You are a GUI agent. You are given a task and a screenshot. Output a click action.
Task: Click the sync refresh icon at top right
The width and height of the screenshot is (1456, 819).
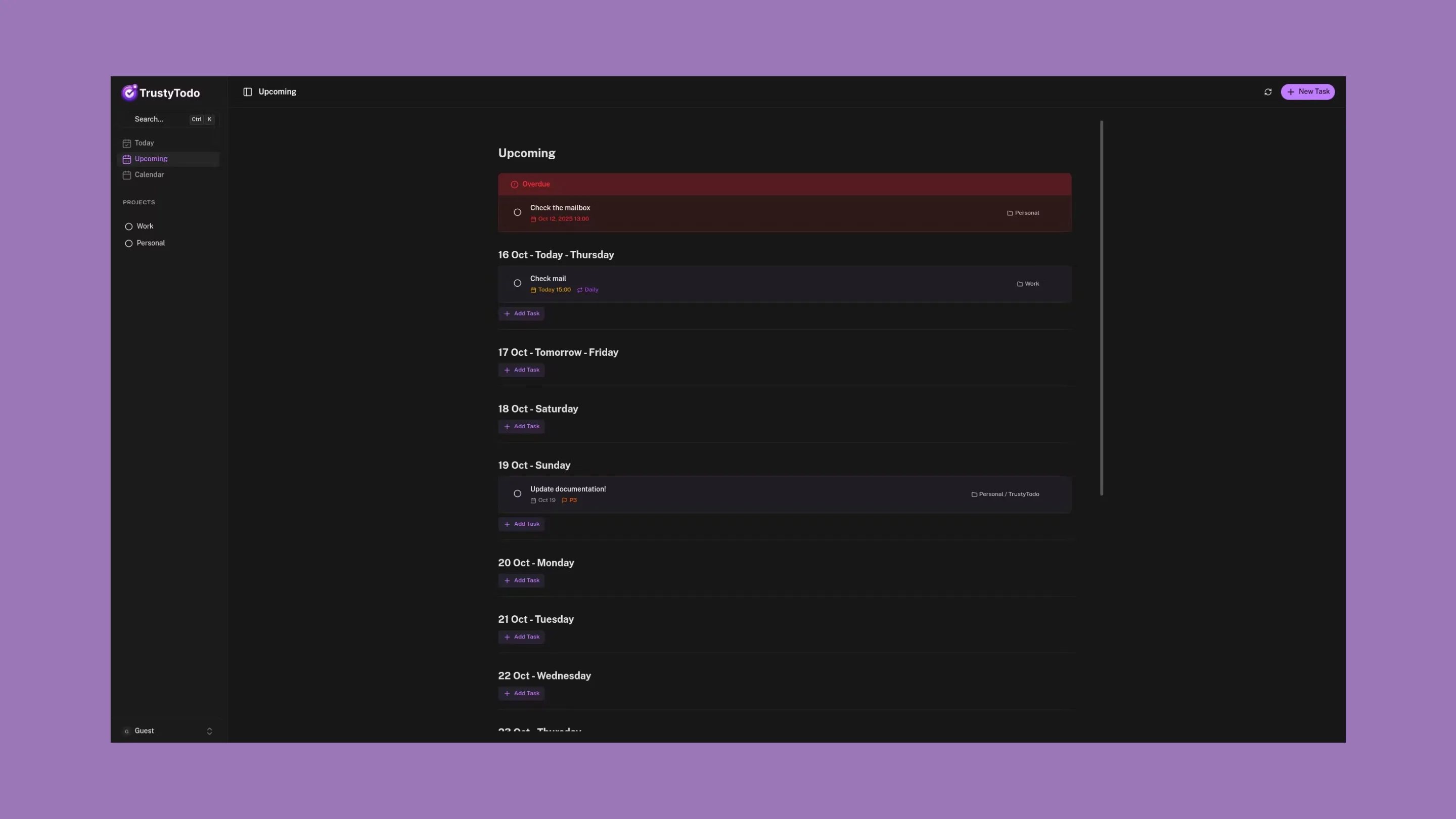pyautogui.click(x=1268, y=92)
